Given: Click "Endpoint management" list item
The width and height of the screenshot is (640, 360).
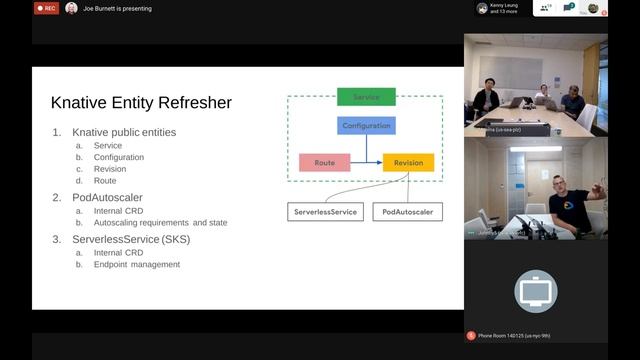Looking at the screenshot, I should pyautogui.click(x=137, y=264).
